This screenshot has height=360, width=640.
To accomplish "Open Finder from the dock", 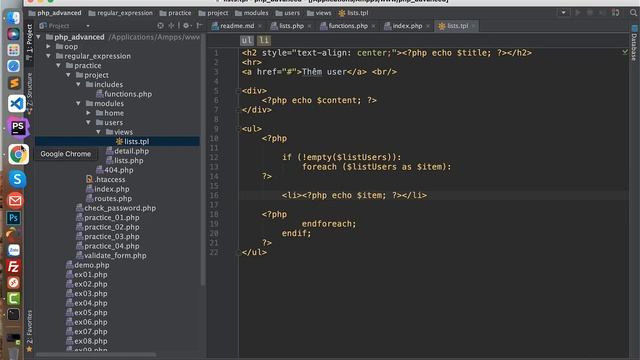I will coord(13,18).
